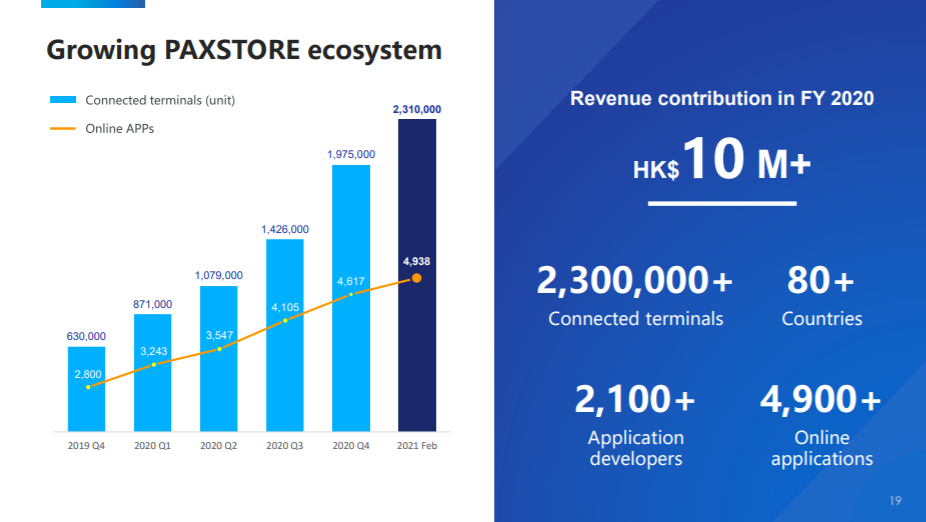Click the '2,800' line data label
The width and height of the screenshot is (926, 522).
[x=88, y=374]
